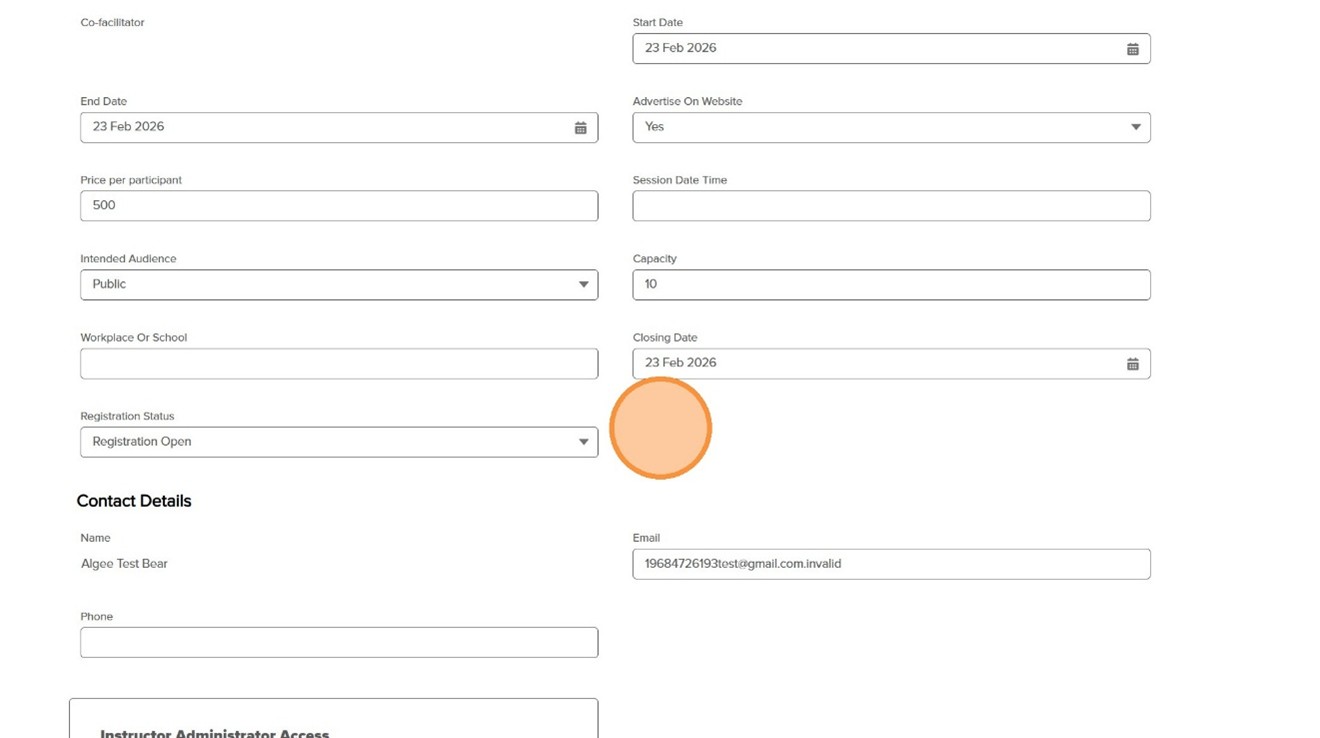Click the Intended Audience dropdown arrow
Screen dimensions: 1320x738
583,285
